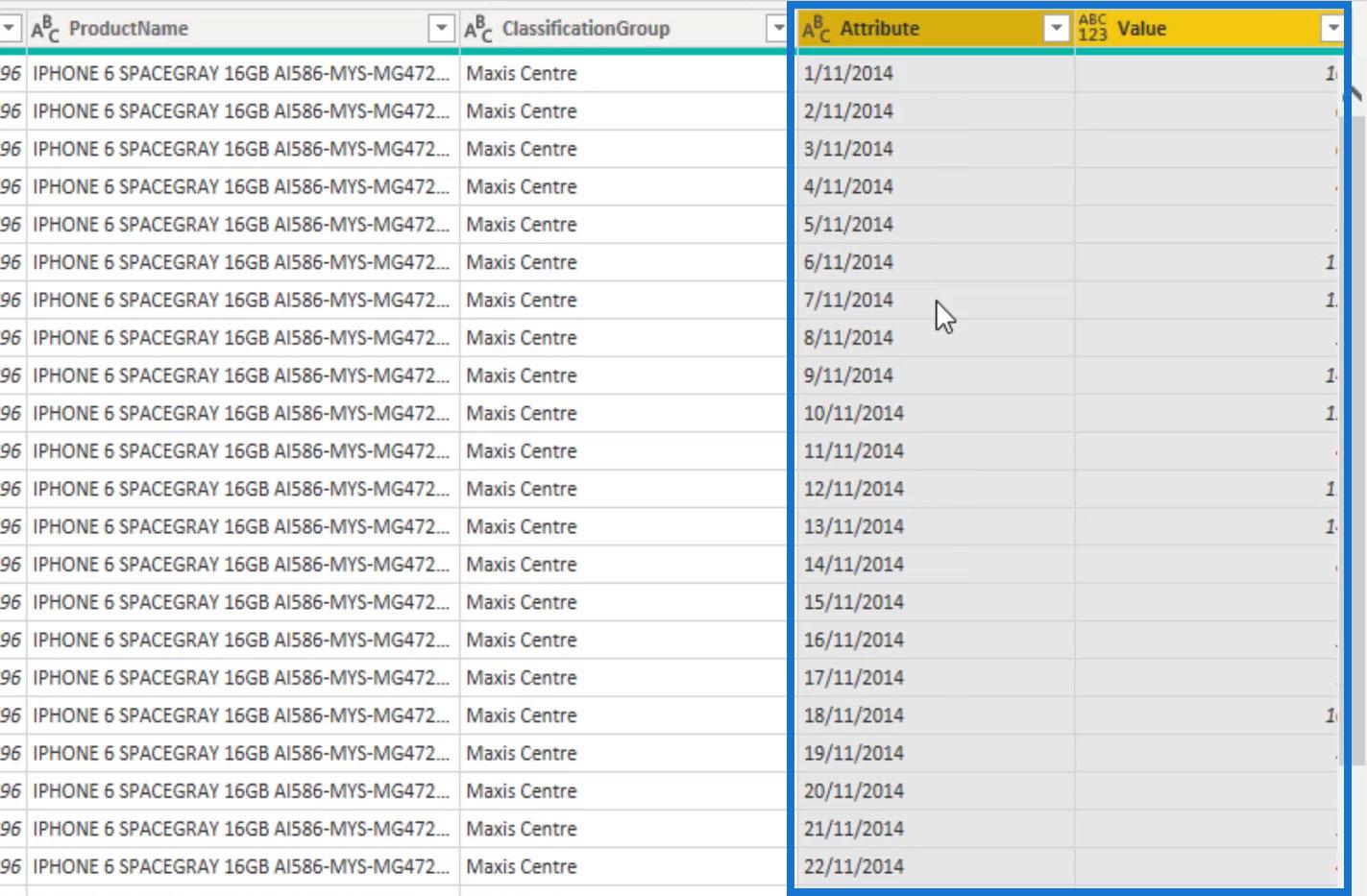
Task: Open the Attribute column filter dropdown
Action: [1056, 29]
